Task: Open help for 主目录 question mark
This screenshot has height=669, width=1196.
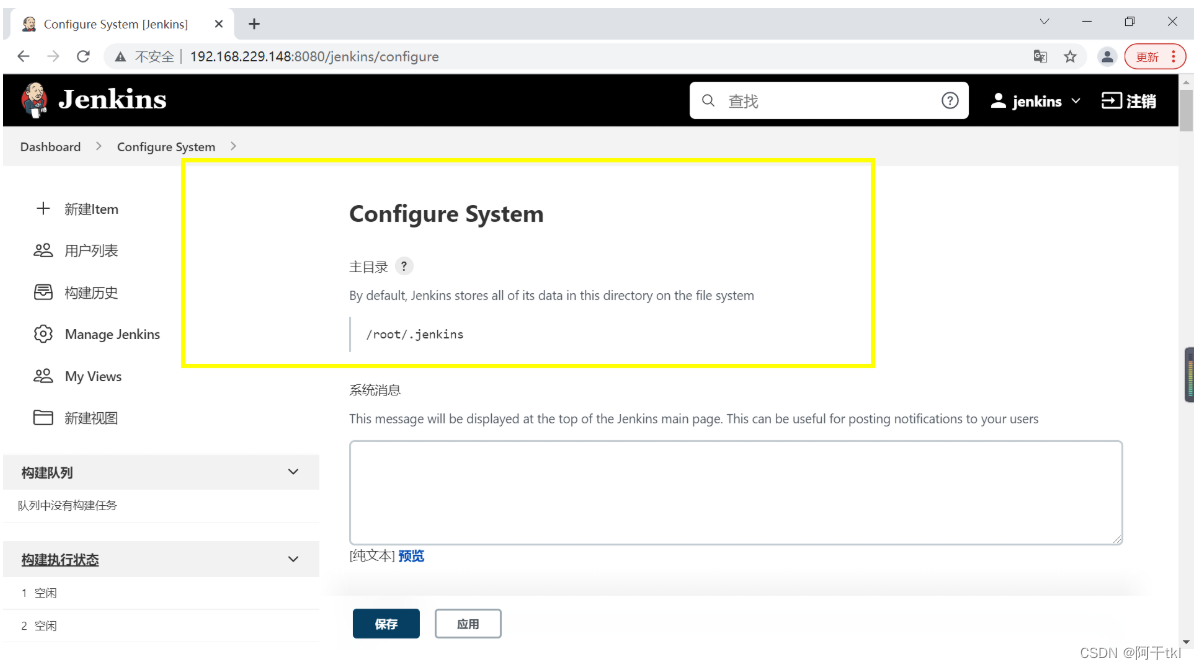Action: (404, 266)
